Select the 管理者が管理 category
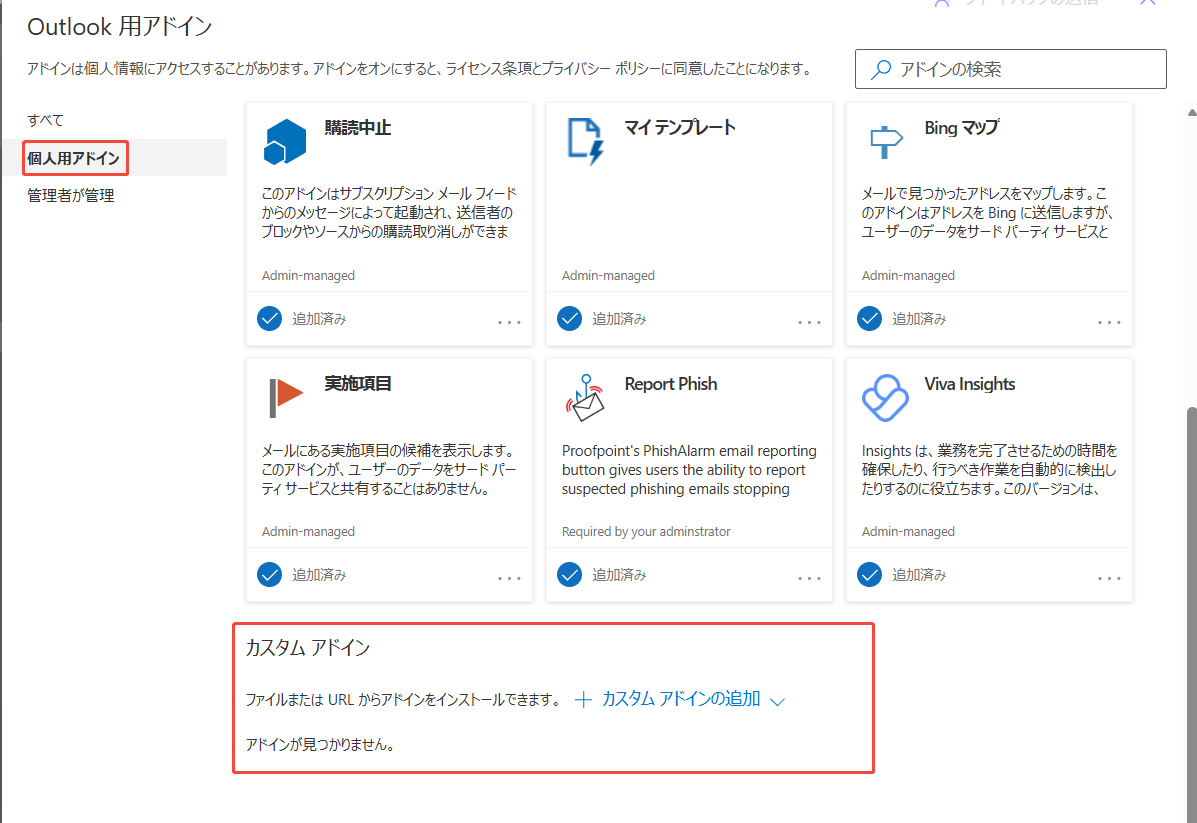1197x823 pixels. 71,195
